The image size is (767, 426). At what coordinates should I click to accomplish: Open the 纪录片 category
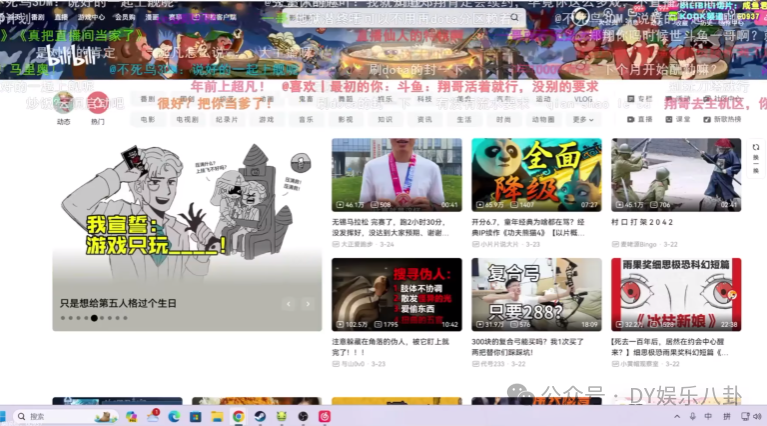tap(226, 119)
